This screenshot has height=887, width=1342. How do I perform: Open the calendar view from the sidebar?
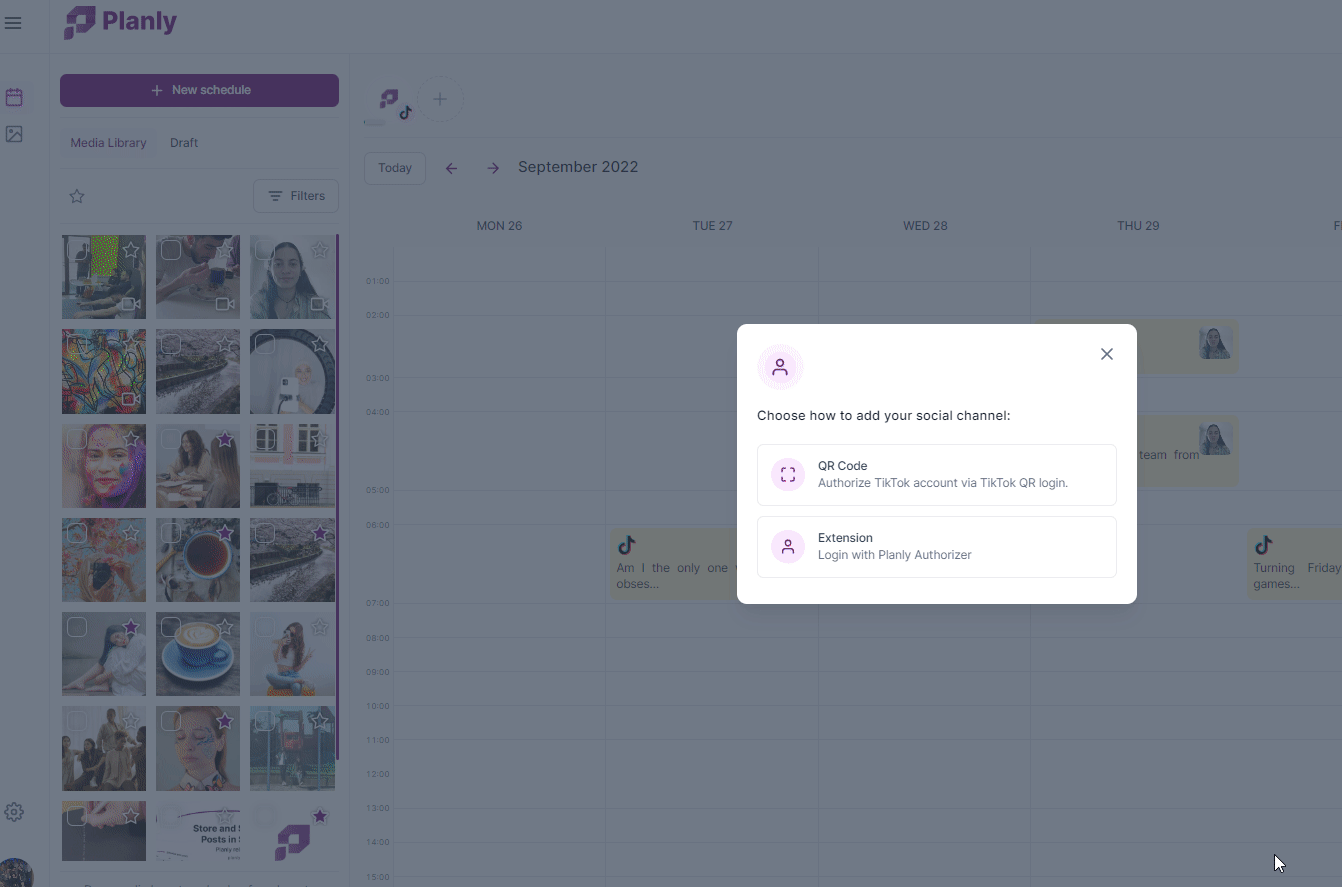click(14, 97)
